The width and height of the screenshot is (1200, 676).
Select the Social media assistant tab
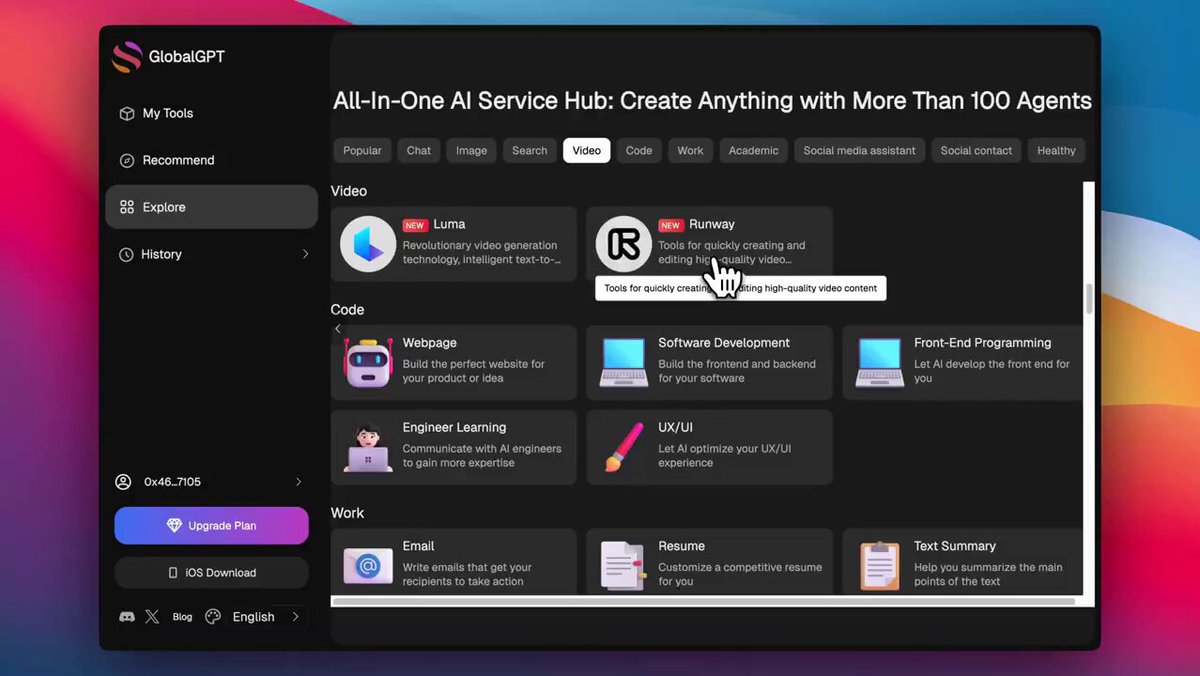(859, 151)
